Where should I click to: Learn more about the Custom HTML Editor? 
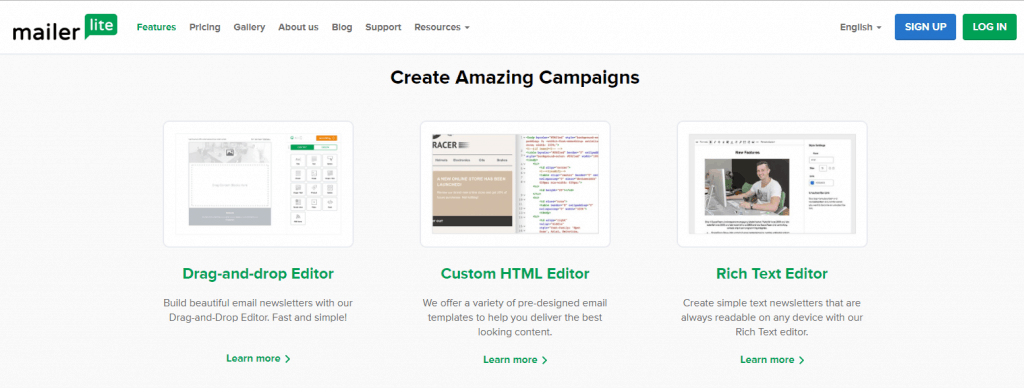tap(515, 360)
